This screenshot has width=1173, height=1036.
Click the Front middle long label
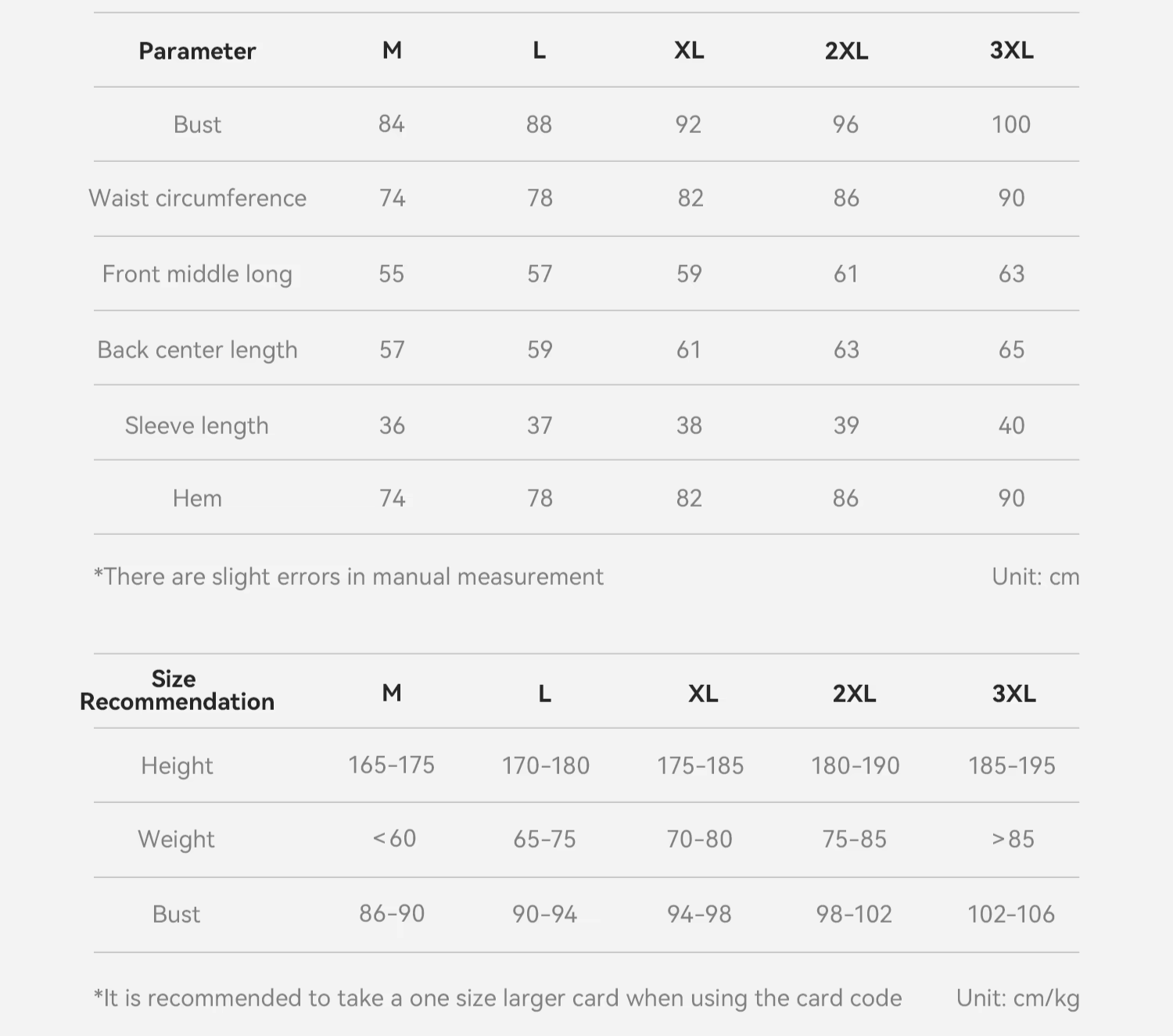197,274
